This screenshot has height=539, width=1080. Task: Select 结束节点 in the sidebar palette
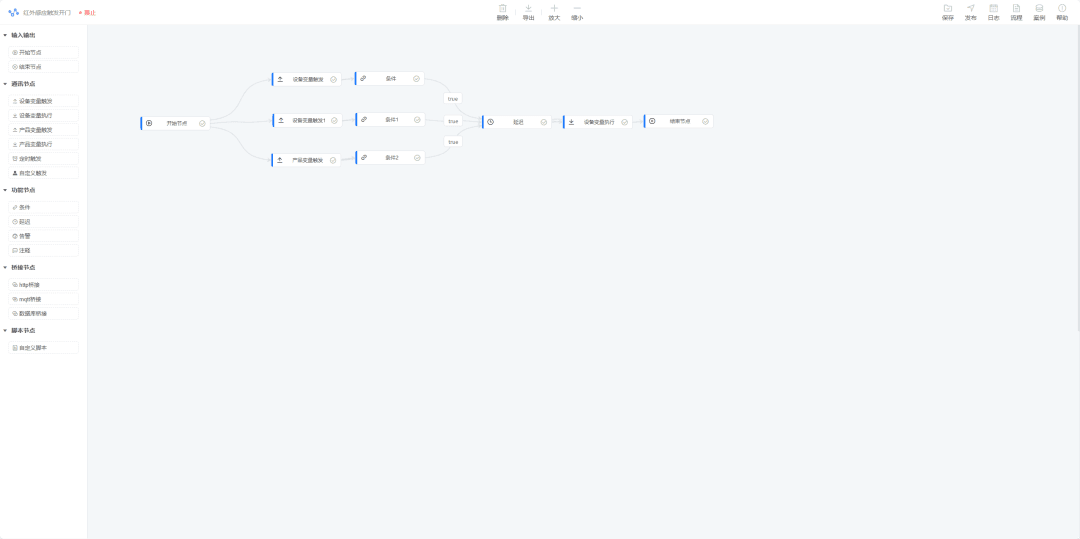point(43,67)
